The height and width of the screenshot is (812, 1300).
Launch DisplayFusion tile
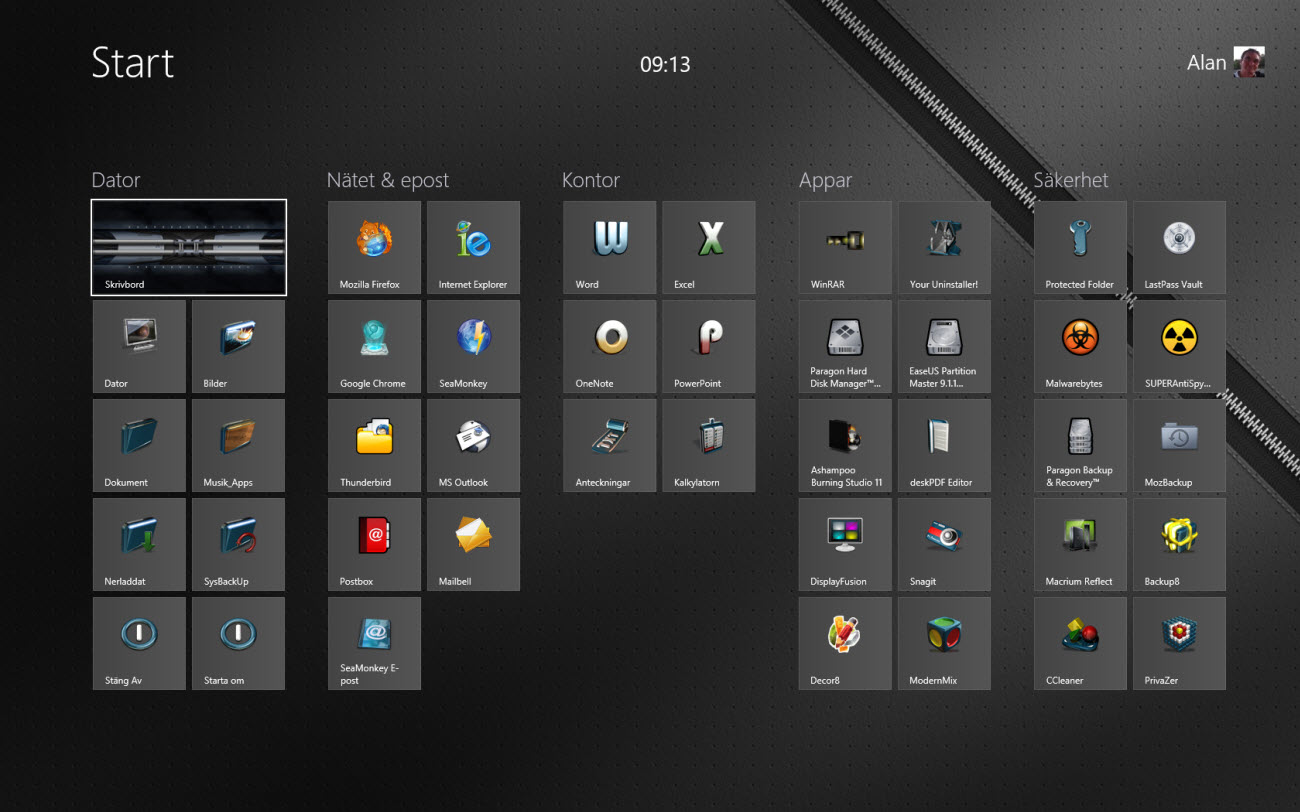click(845, 544)
